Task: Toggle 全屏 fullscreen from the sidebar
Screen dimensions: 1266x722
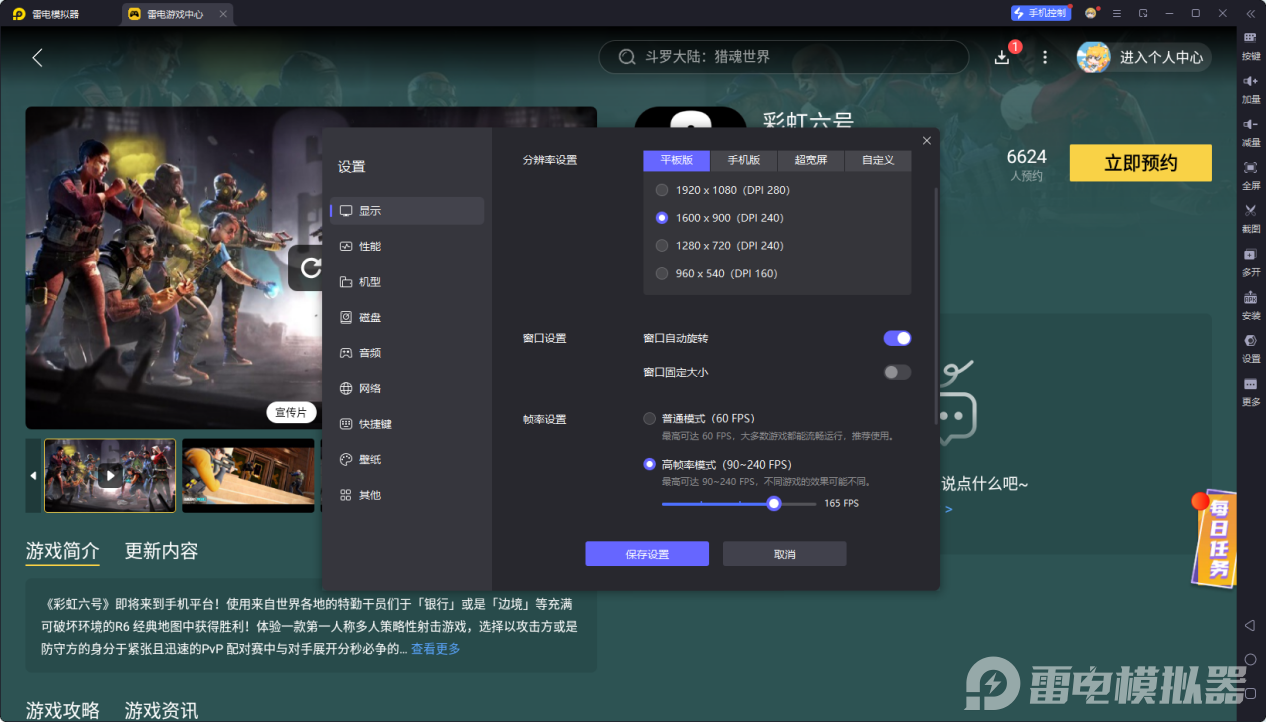Action: (1251, 174)
